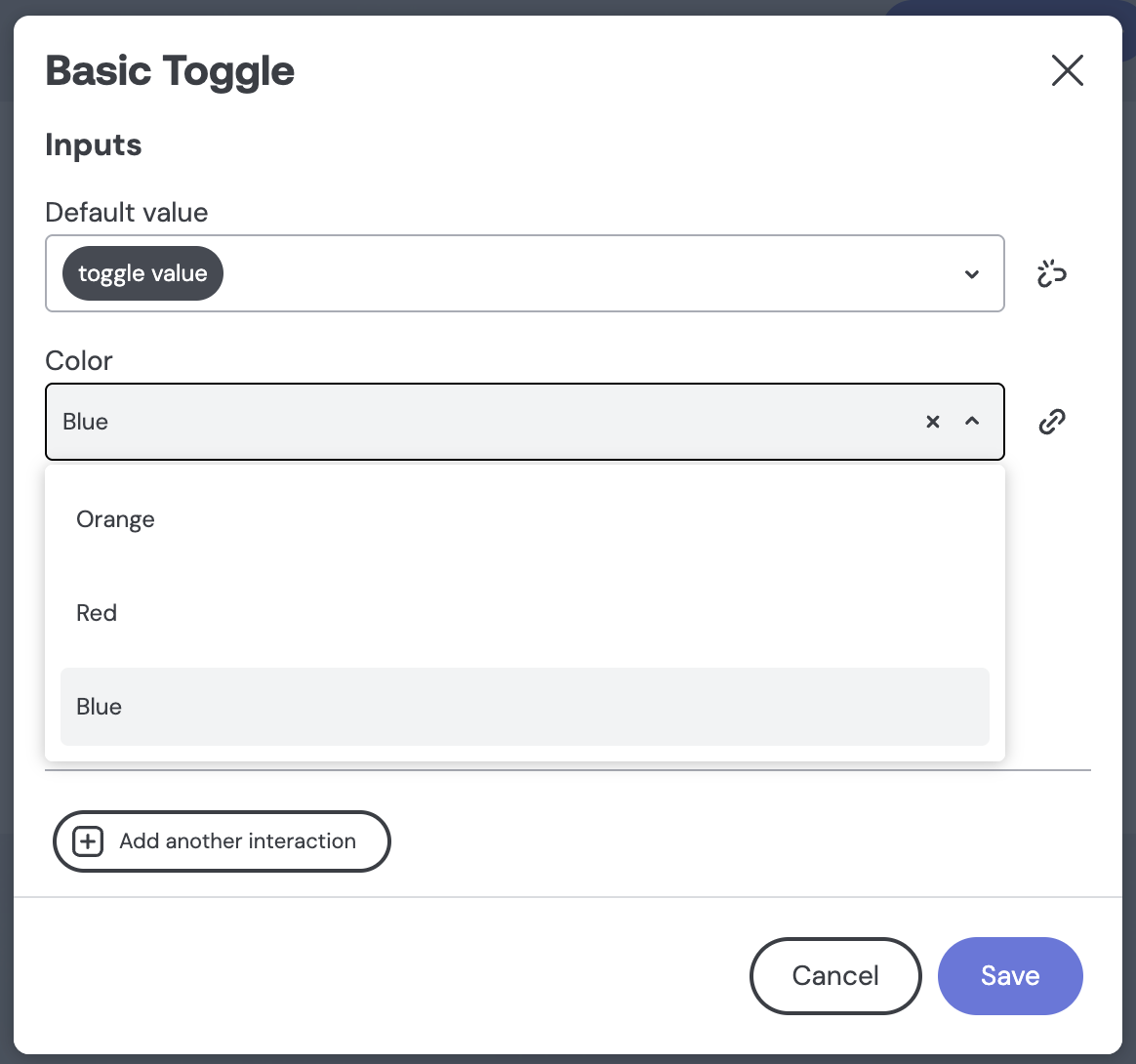Close the Basic Toggle dialog

click(1067, 70)
